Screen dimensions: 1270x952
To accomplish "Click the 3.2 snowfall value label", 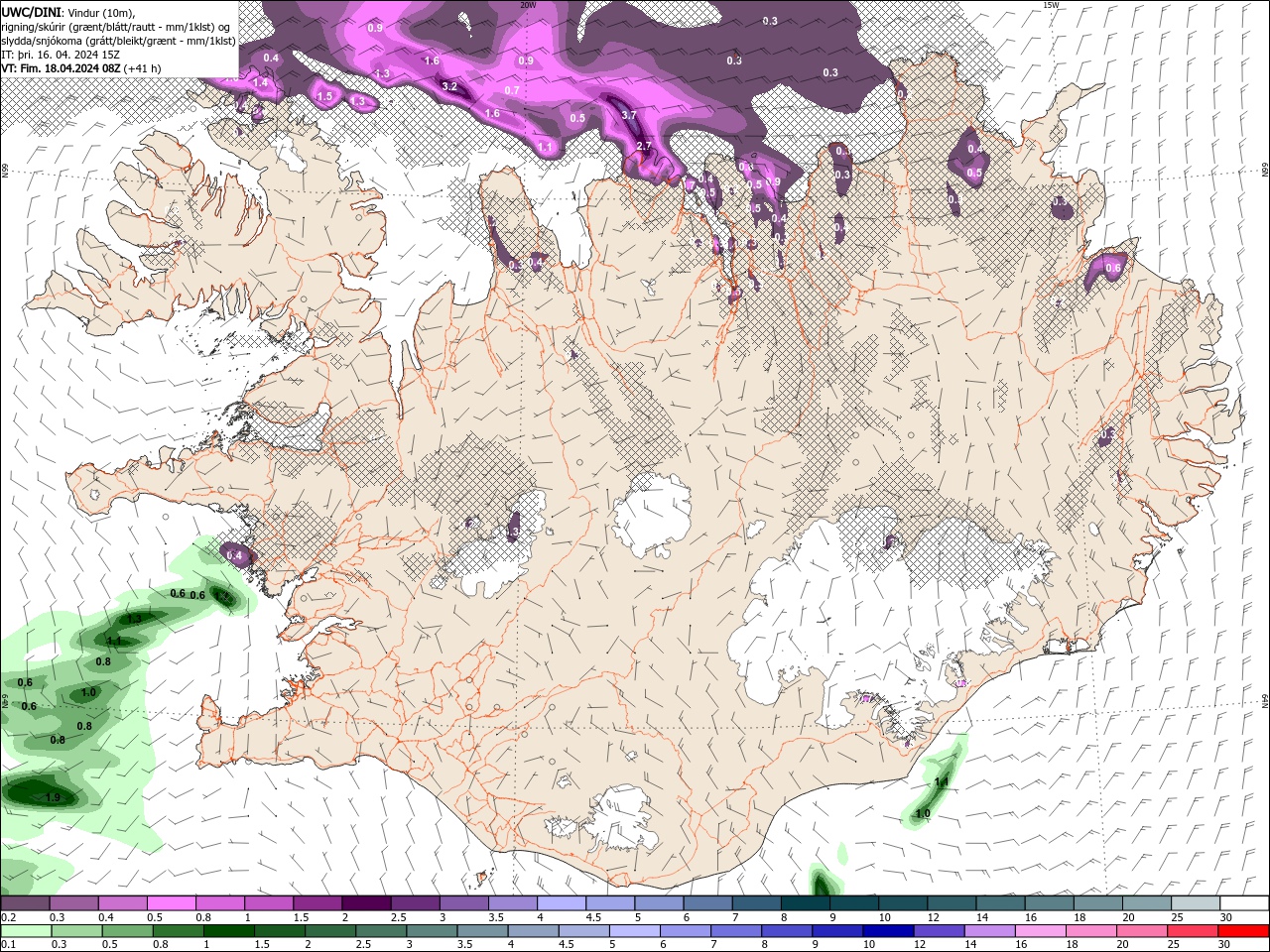I will pyautogui.click(x=449, y=86).
